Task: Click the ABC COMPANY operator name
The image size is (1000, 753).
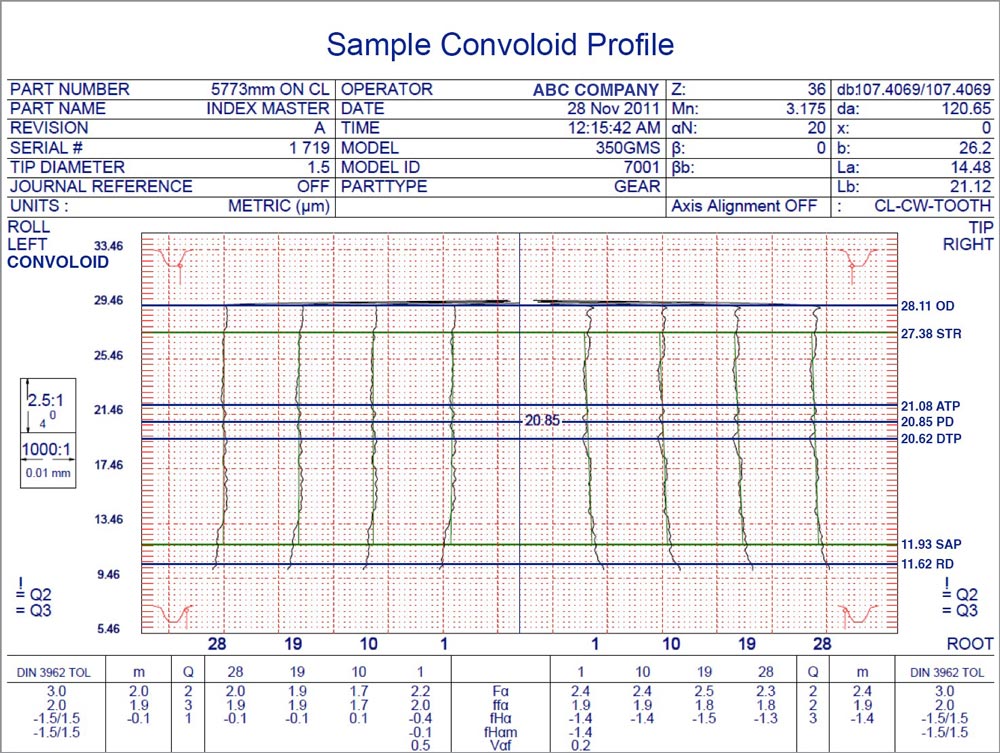Action: coord(596,90)
